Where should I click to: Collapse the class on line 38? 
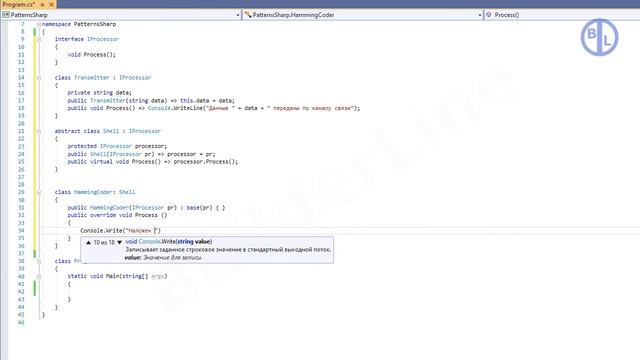pos(39,261)
